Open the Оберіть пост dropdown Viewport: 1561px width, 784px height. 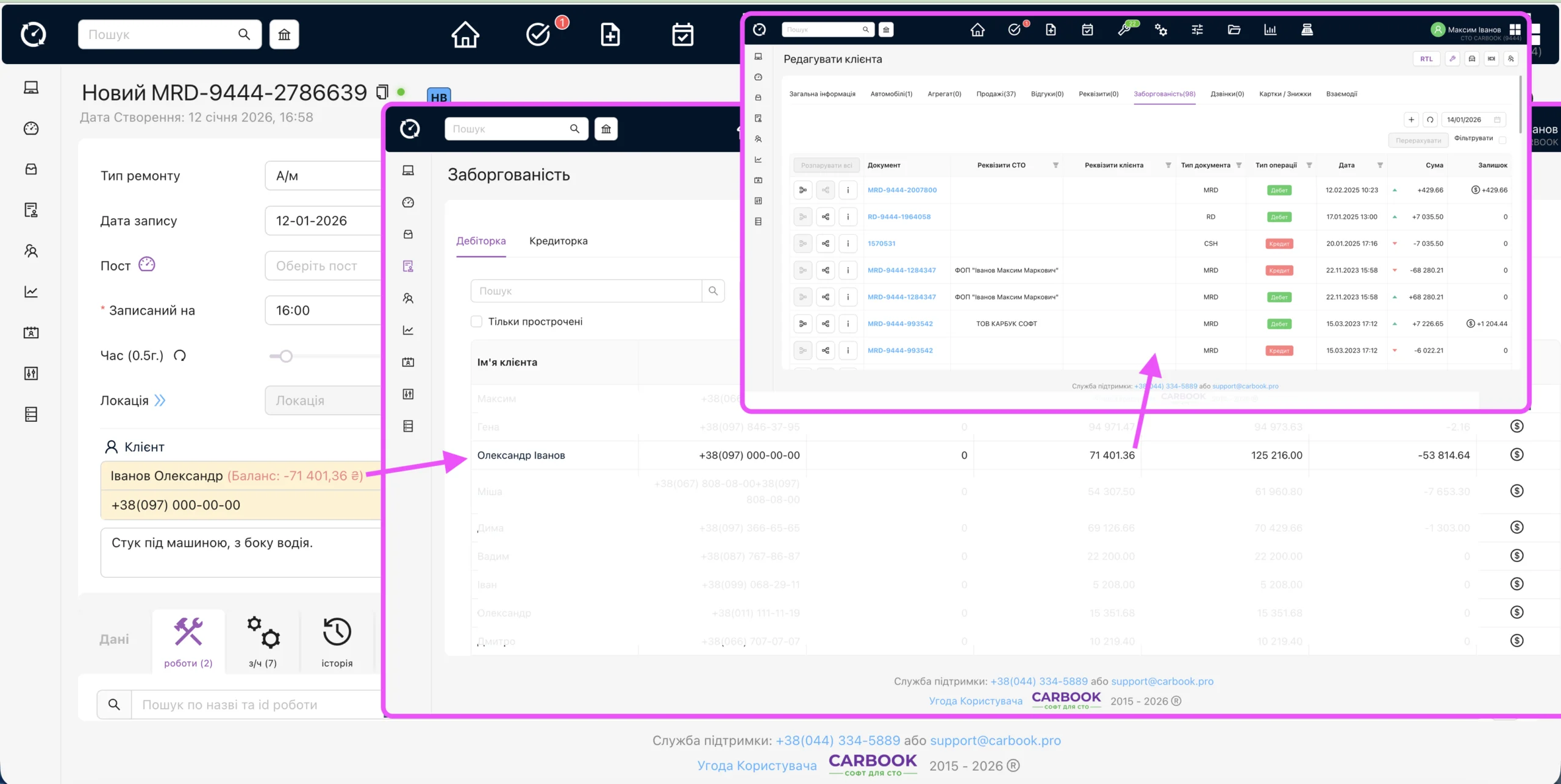coord(323,266)
